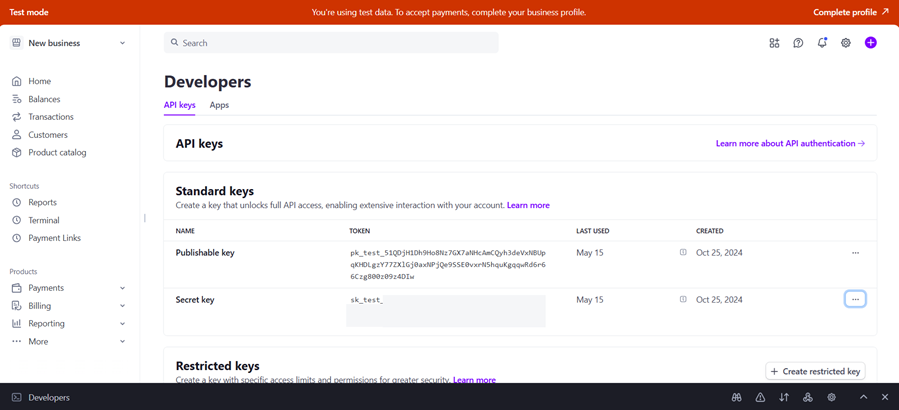
Task: Switch to the Apps tab
Action: [x=219, y=105]
